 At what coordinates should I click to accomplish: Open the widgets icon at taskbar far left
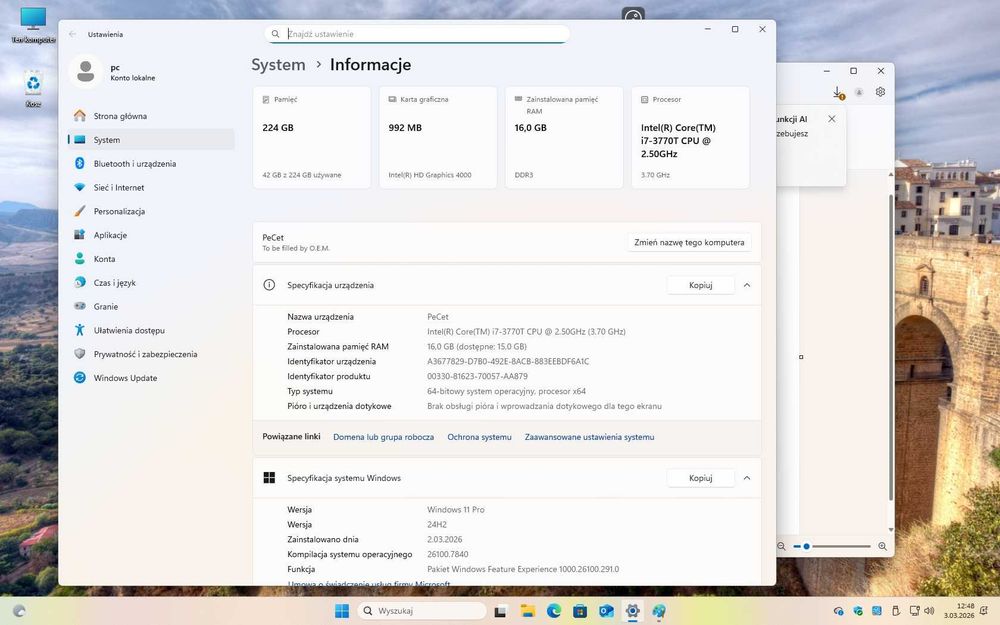pyautogui.click(x=20, y=611)
